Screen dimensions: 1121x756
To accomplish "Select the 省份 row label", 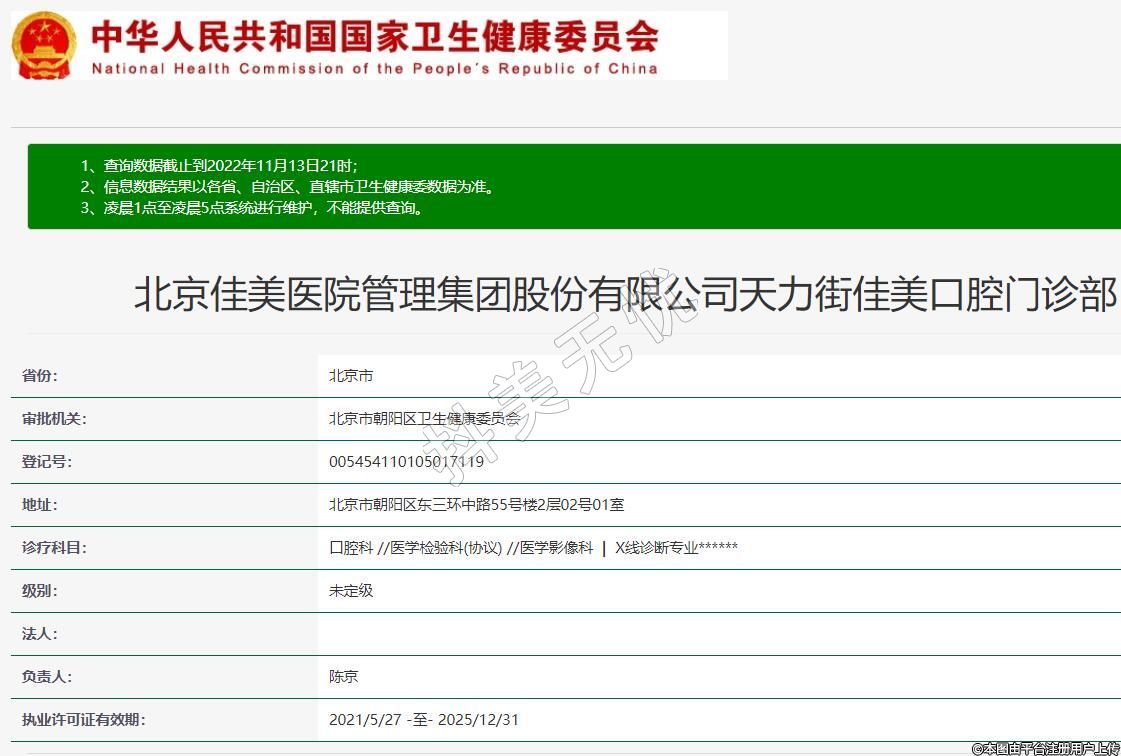I will point(40,376).
